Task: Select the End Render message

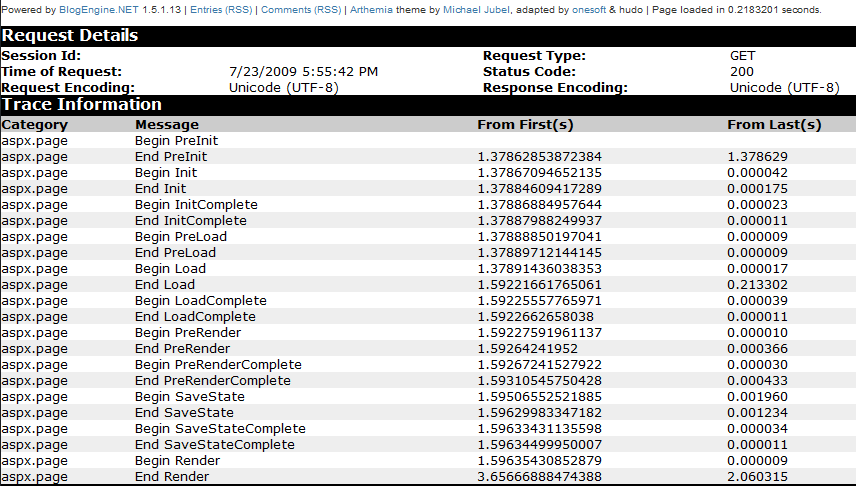Action: point(172,477)
